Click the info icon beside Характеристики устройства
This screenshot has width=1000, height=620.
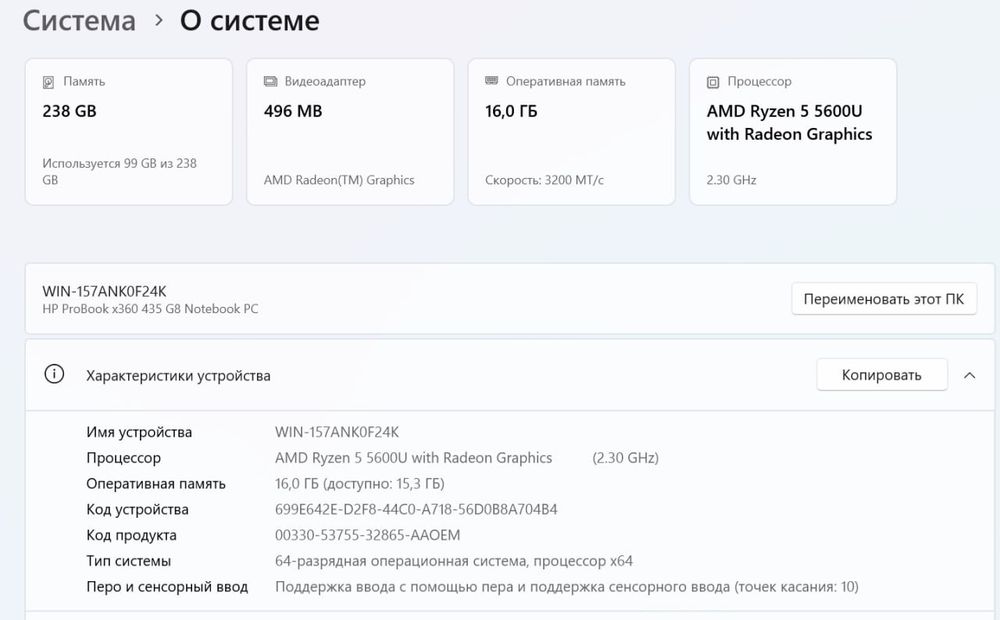[54, 375]
